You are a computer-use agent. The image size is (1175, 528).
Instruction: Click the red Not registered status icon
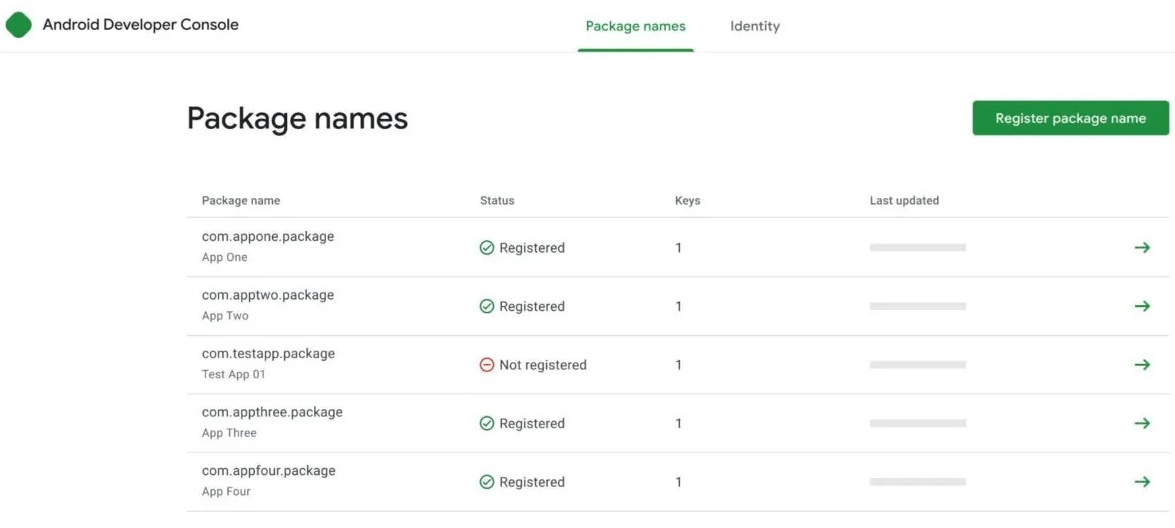487,365
